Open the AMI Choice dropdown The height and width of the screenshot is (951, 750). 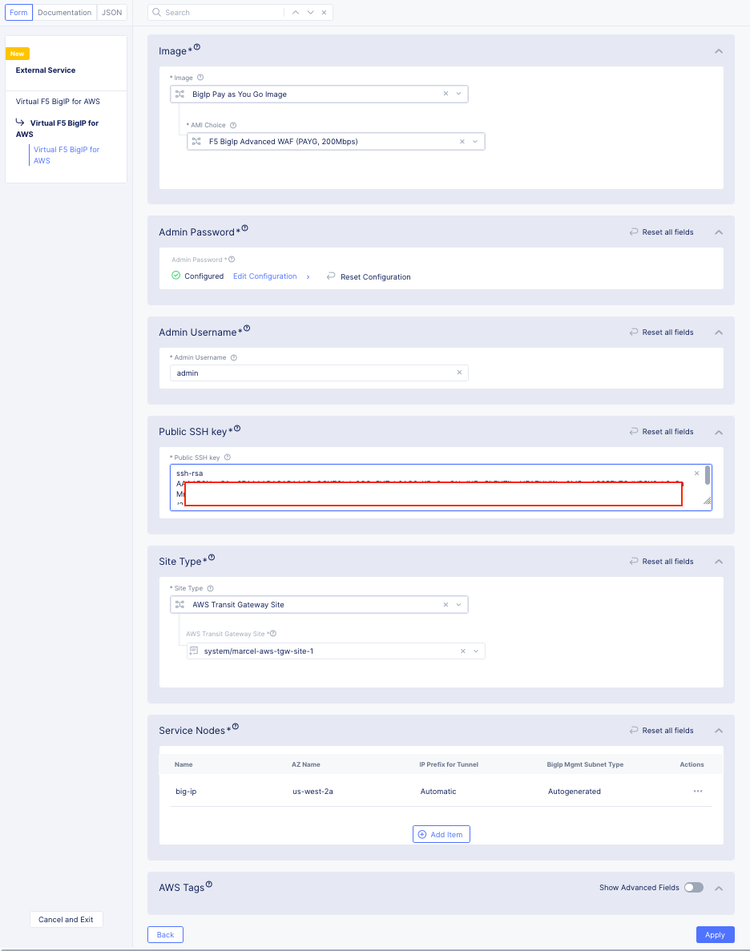click(476, 142)
